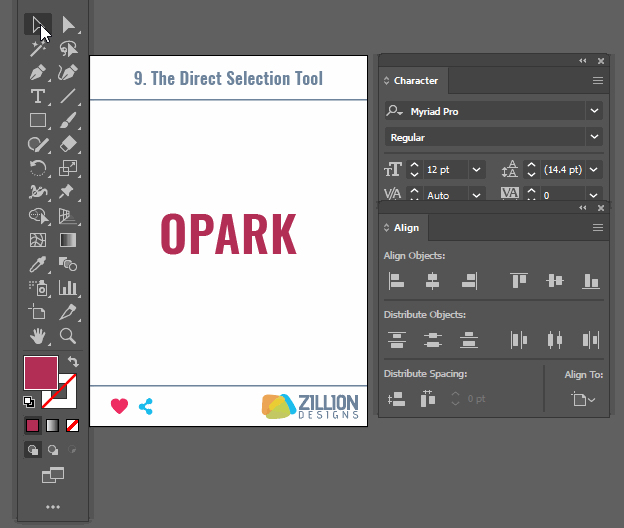Open the Align To dropdown
This screenshot has width=624, height=528.
tap(582, 399)
